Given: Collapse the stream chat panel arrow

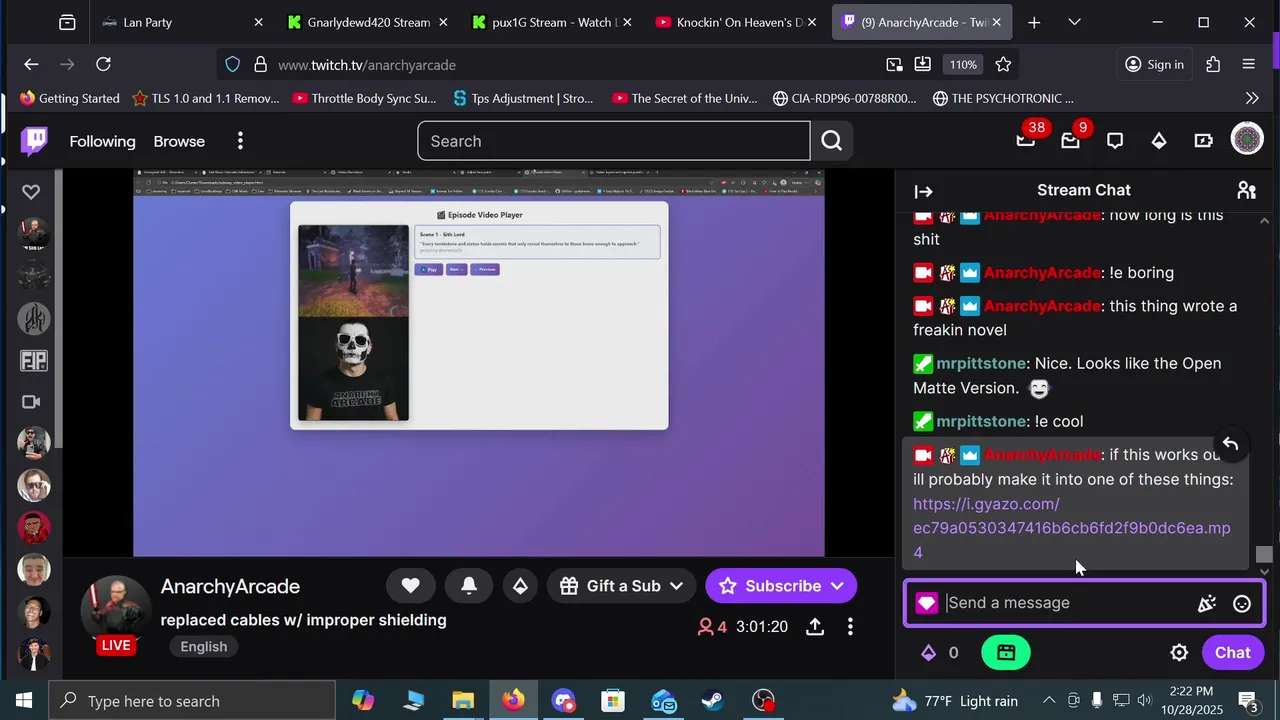Looking at the screenshot, I should [924, 191].
